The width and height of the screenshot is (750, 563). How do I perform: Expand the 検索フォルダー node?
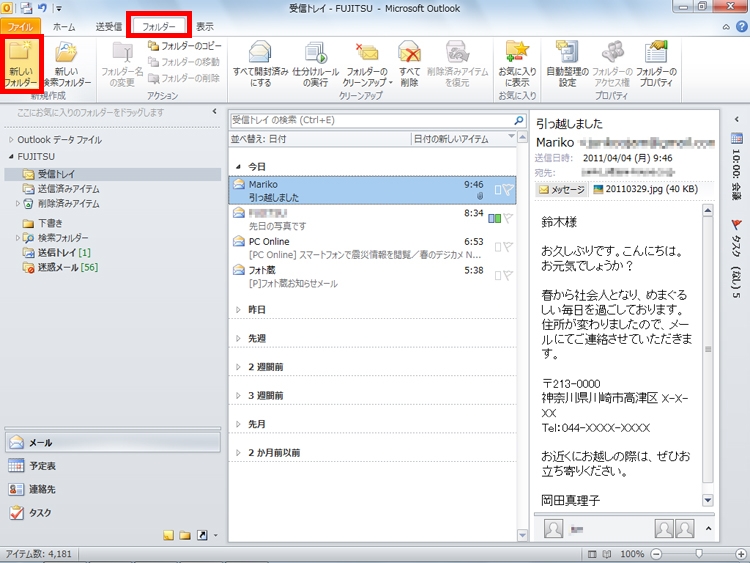tap(18, 238)
